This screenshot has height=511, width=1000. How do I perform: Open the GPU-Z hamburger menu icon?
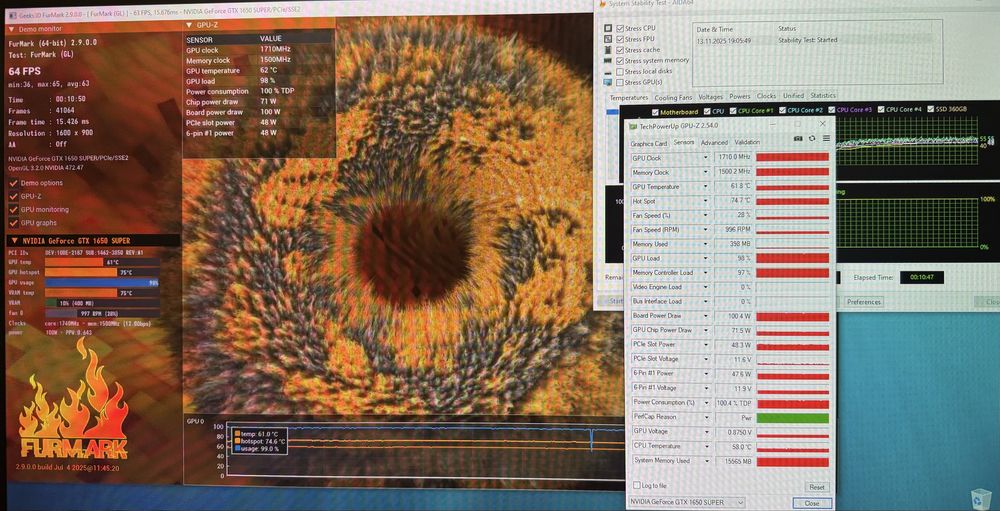point(826,138)
